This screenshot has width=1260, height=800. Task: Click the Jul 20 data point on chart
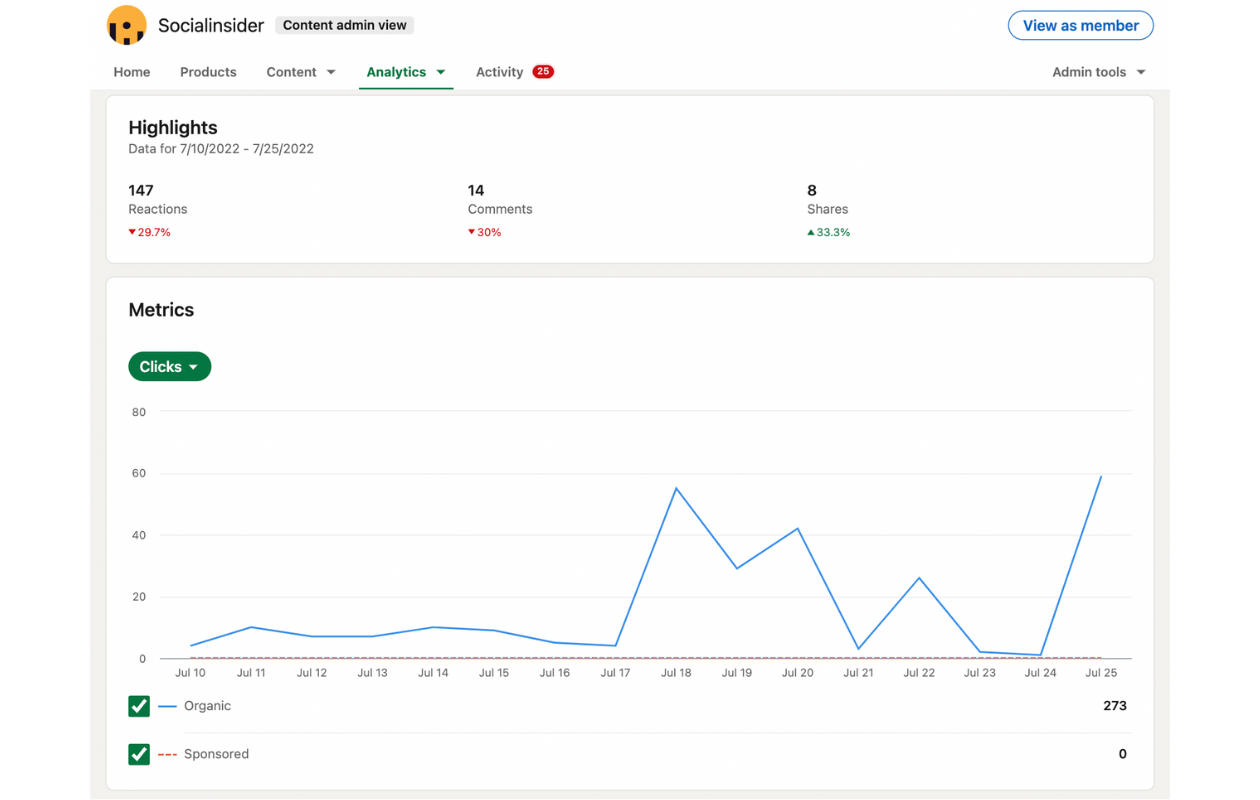tap(798, 528)
